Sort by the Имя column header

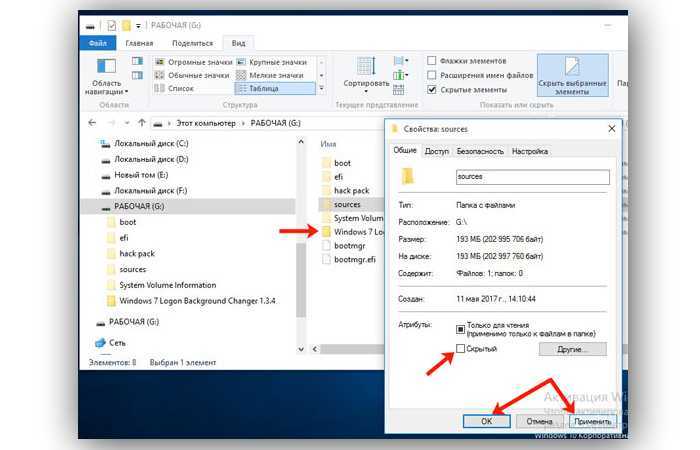pos(328,144)
